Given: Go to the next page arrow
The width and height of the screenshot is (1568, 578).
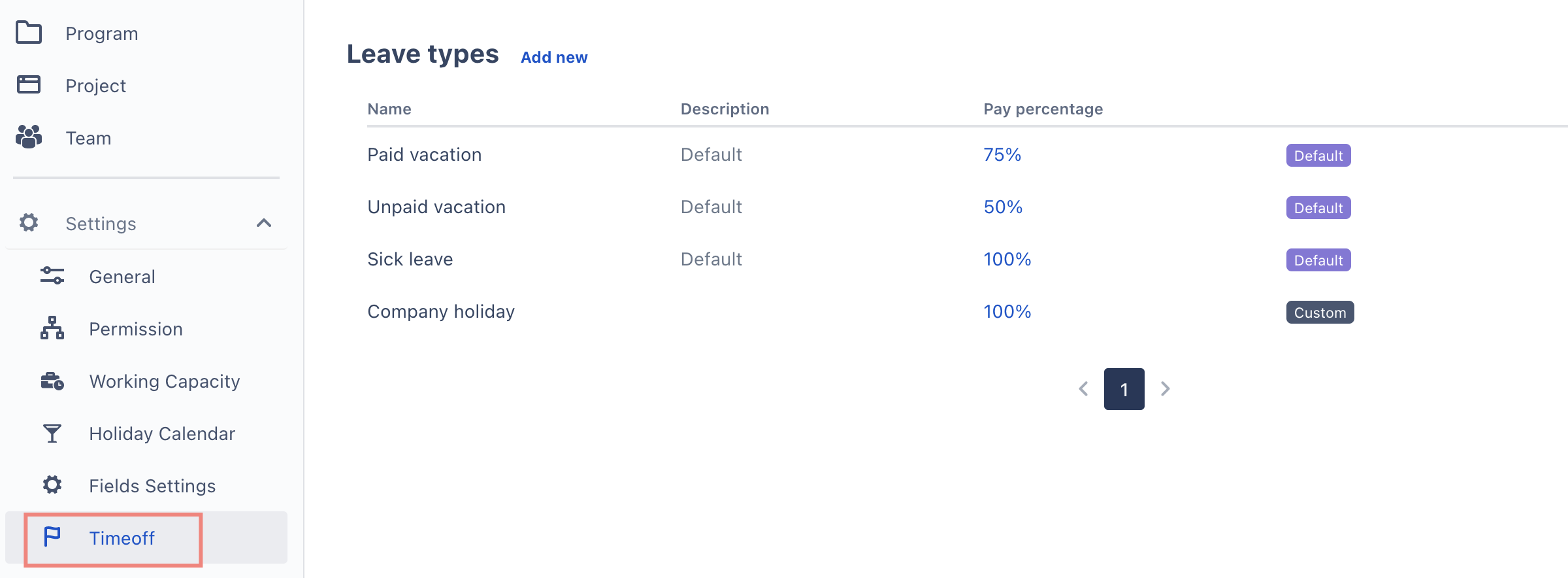Looking at the screenshot, I should click(1165, 389).
